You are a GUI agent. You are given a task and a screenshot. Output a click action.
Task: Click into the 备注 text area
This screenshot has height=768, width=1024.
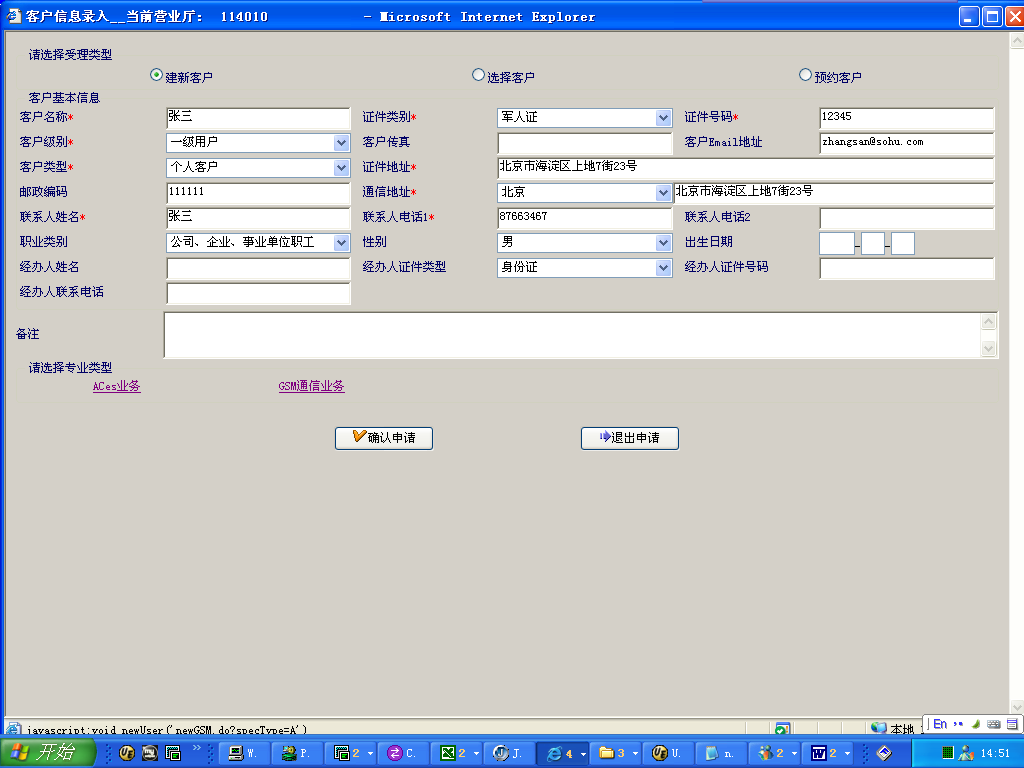570,335
